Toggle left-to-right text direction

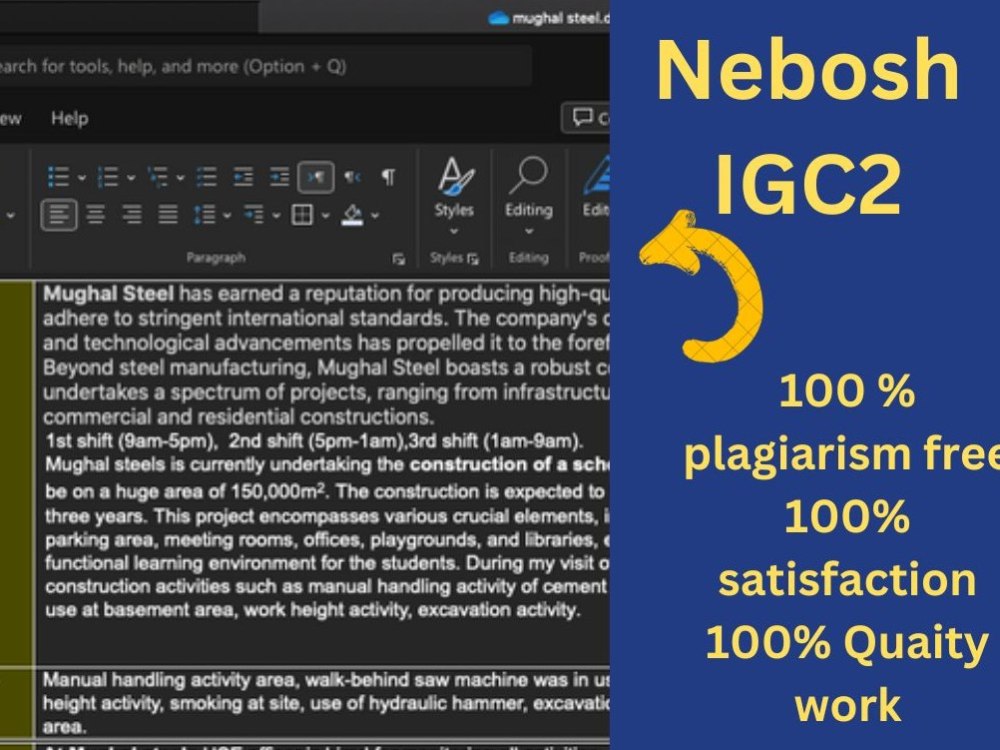tap(316, 177)
